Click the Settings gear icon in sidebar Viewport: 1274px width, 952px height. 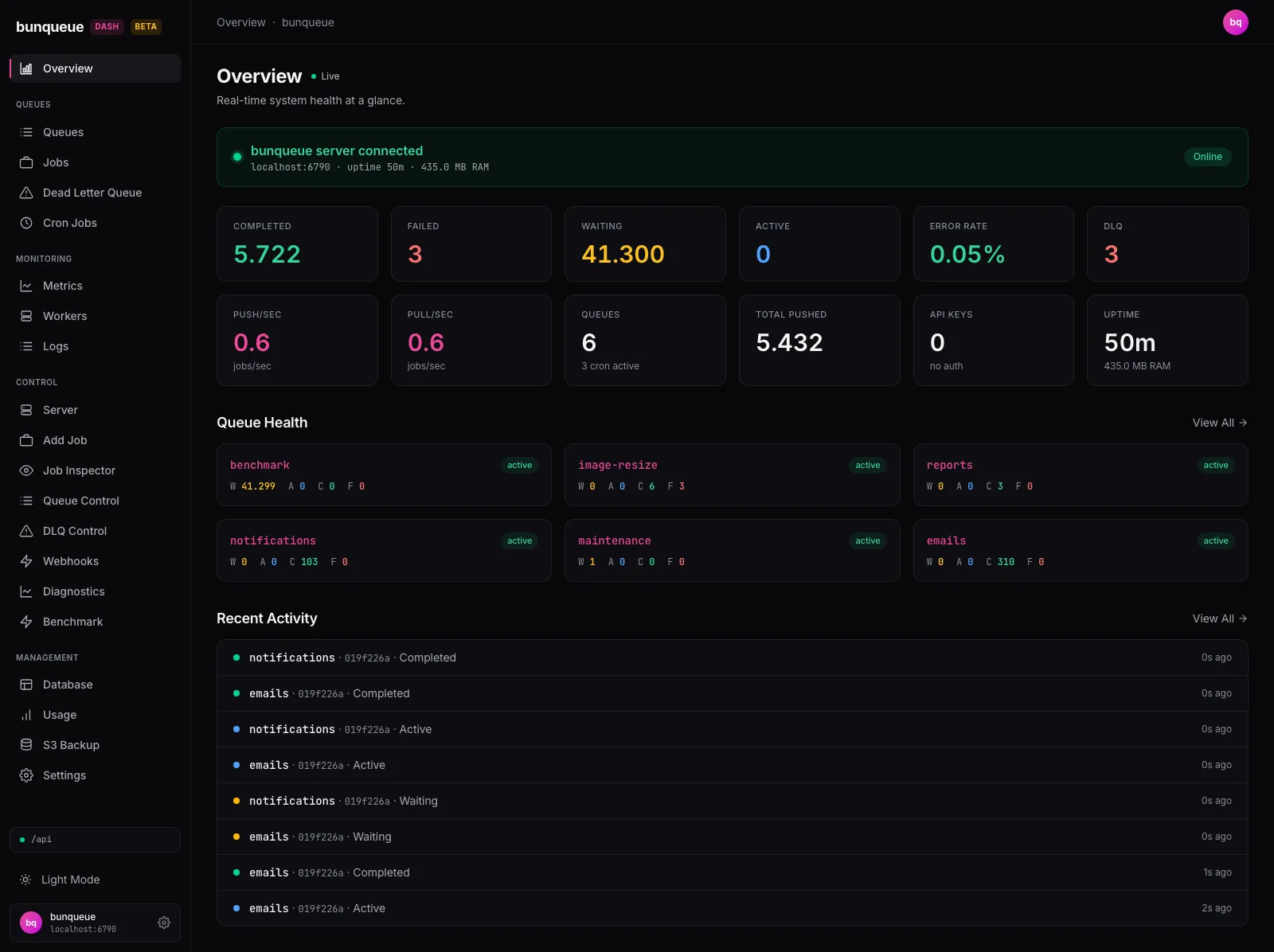point(26,775)
